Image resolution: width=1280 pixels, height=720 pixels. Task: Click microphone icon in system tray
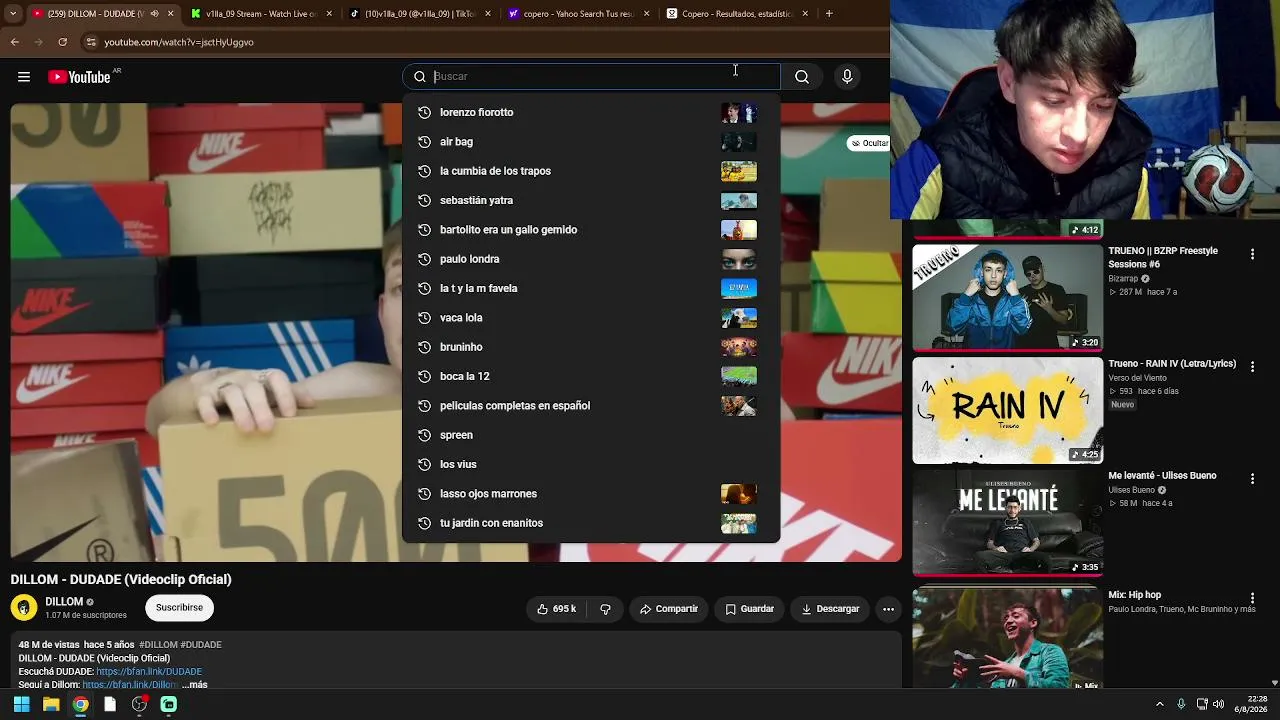point(1181,704)
